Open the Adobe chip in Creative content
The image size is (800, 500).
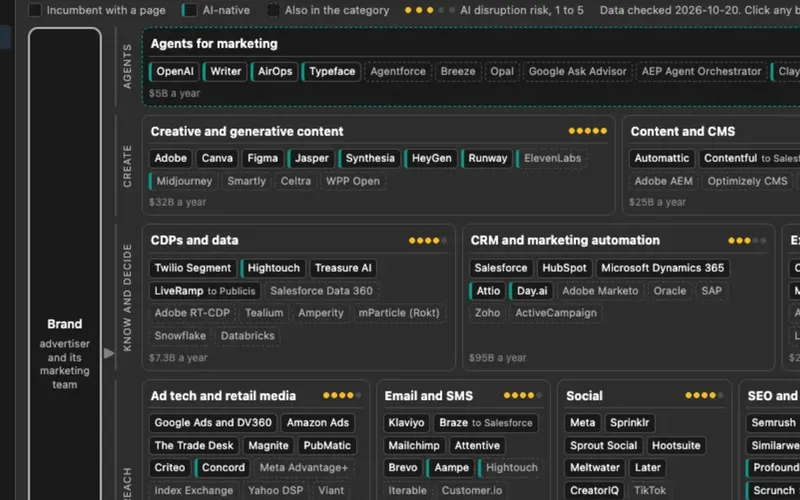[170, 158]
